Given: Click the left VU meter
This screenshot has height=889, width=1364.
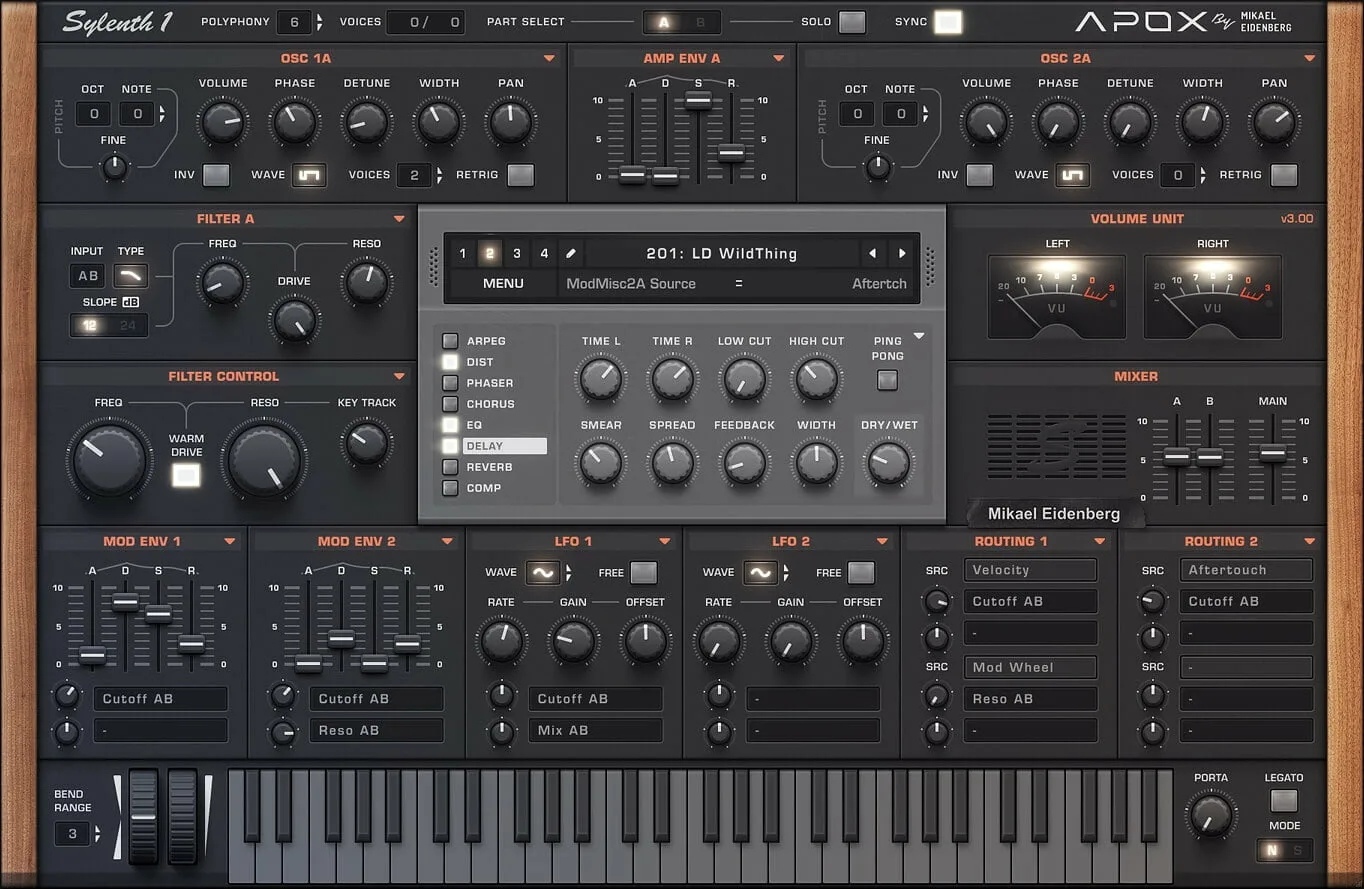Looking at the screenshot, I should 1056,296.
